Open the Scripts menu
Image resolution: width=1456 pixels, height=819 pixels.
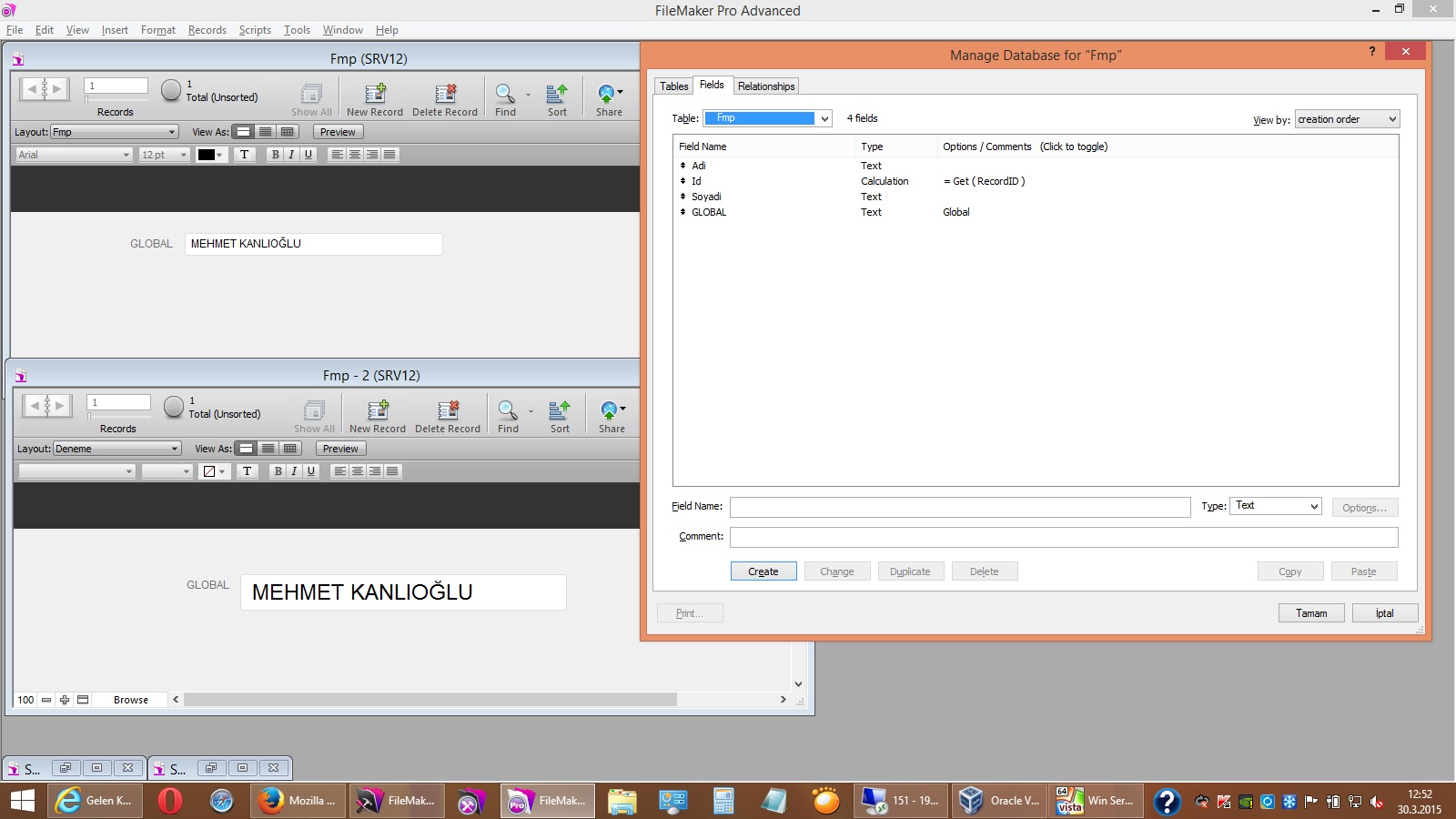(255, 30)
